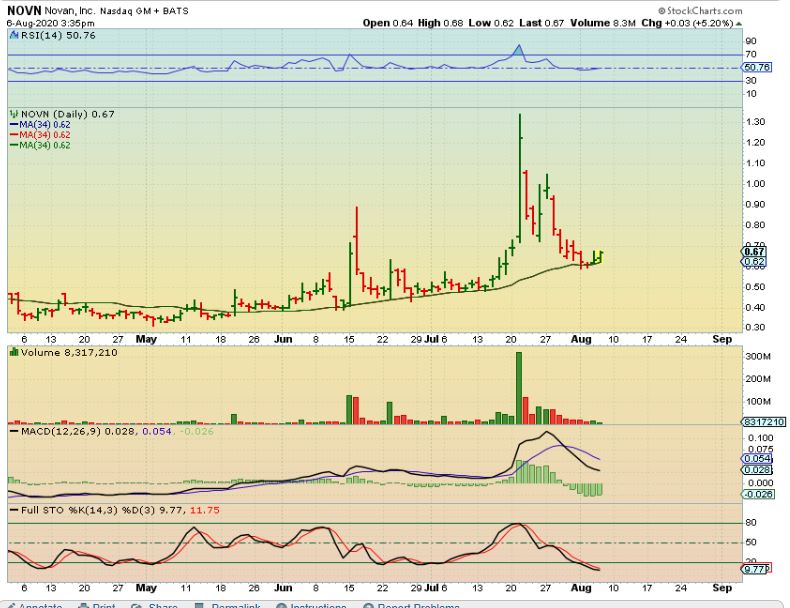The image size is (790, 608).
Task: Click the green up arrow after Chg percentage
Action: (739, 23)
